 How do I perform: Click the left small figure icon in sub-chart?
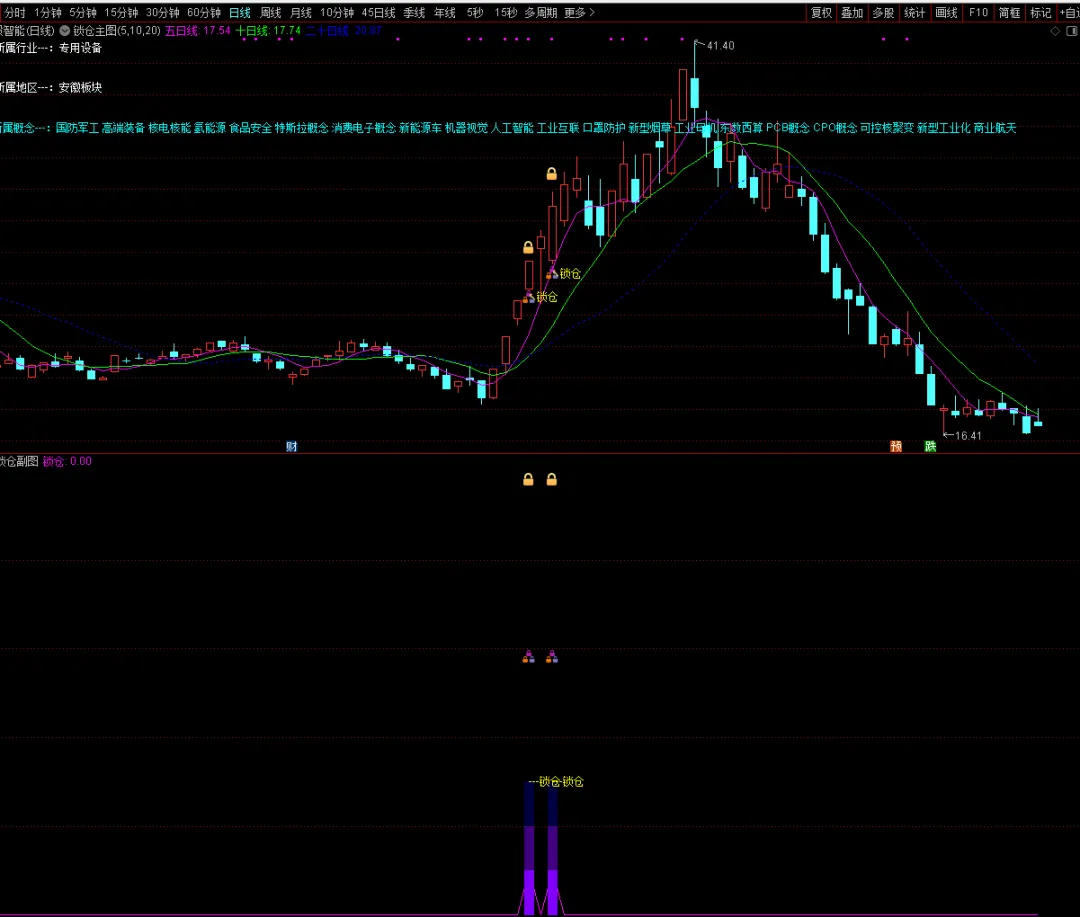(528, 657)
